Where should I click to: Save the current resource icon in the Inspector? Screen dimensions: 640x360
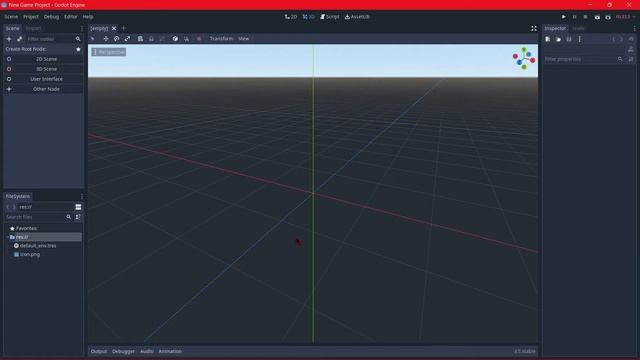[x=569, y=39]
